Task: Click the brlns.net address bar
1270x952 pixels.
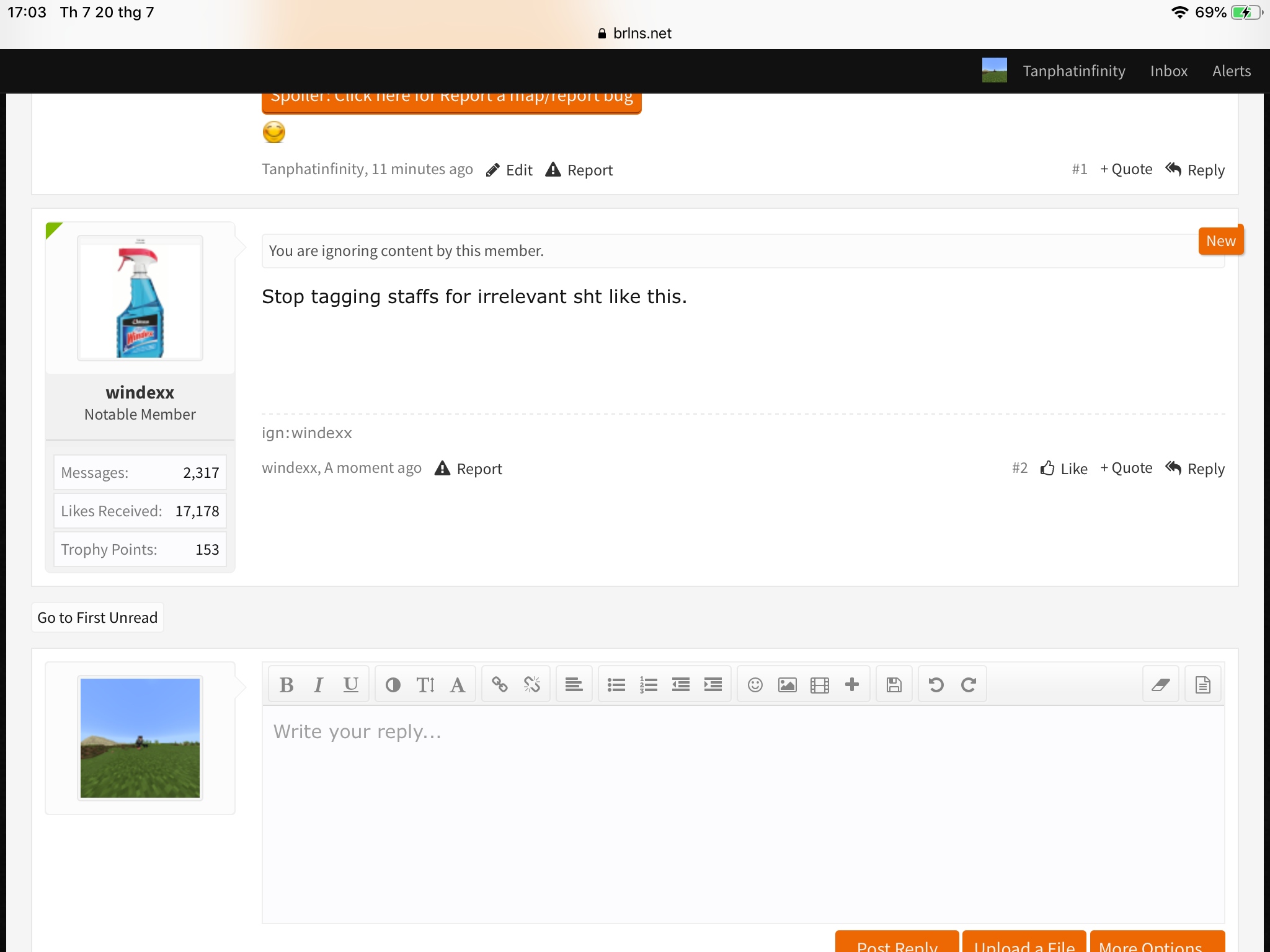Action: pyautogui.click(x=635, y=33)
